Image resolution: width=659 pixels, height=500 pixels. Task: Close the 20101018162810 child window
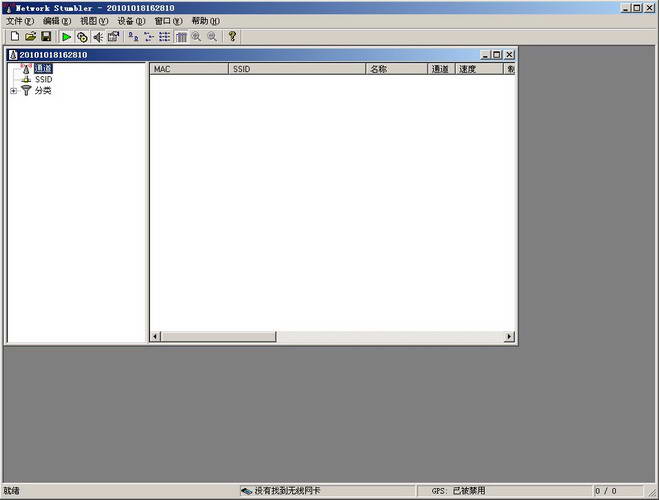pyautogui.click(x=509, y=55)
